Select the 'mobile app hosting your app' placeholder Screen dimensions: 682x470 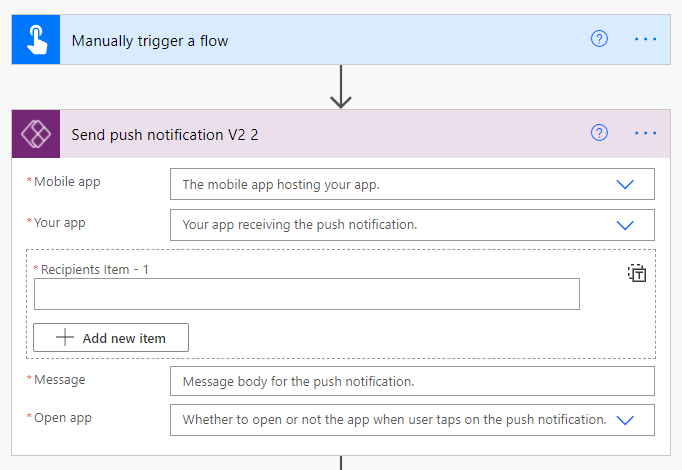[281, 185]
